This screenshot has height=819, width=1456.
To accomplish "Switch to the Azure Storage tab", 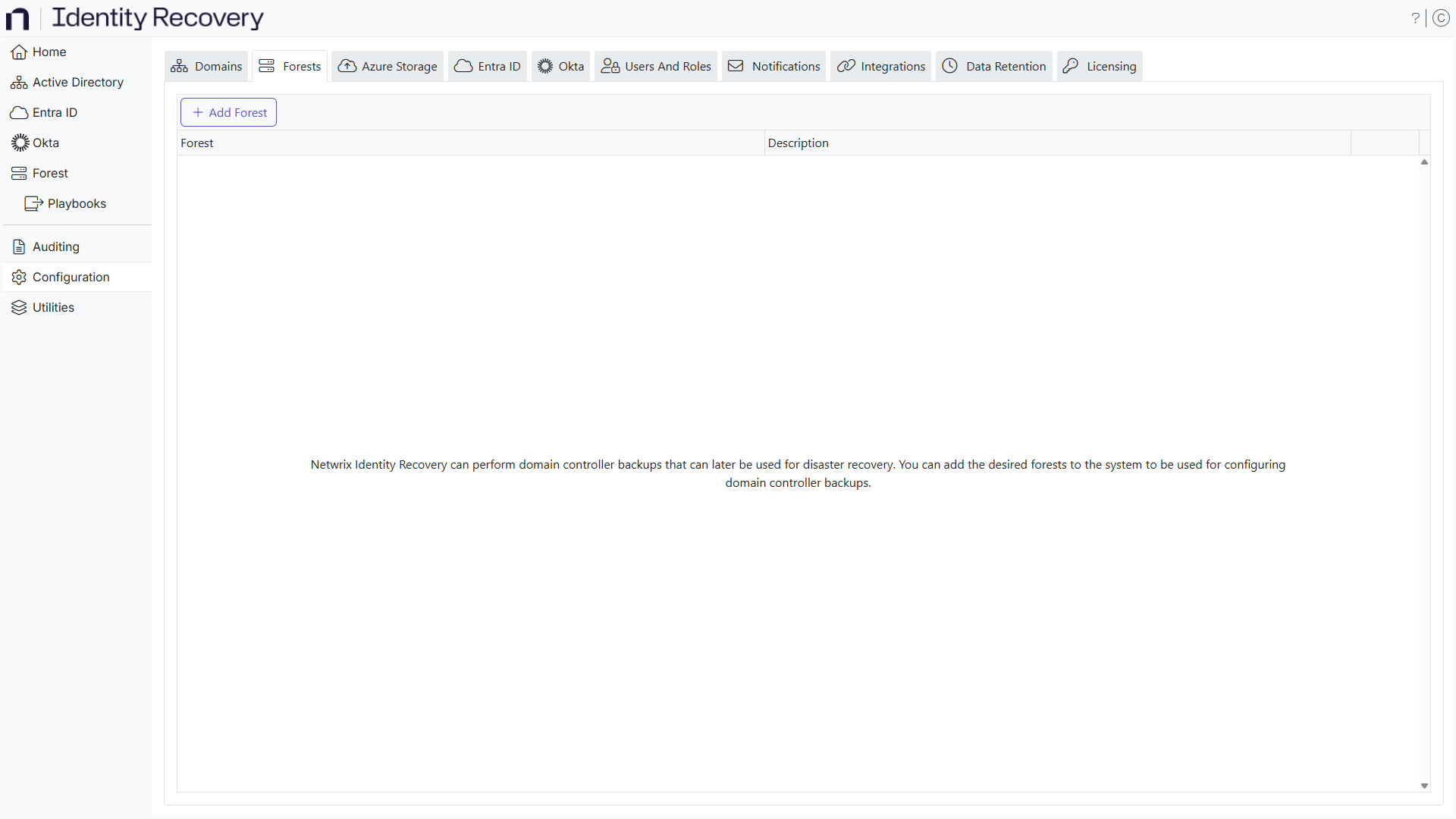I will coord(388,66).
